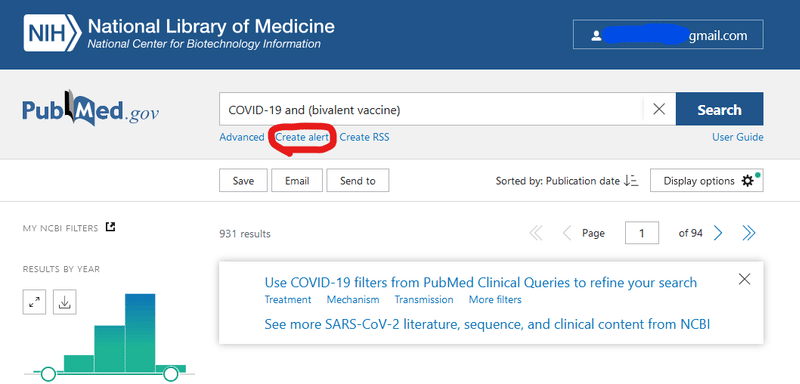This screenshot has width=800, height=384.
Task: Click the left handle of year slider
Action: [48, 374]
